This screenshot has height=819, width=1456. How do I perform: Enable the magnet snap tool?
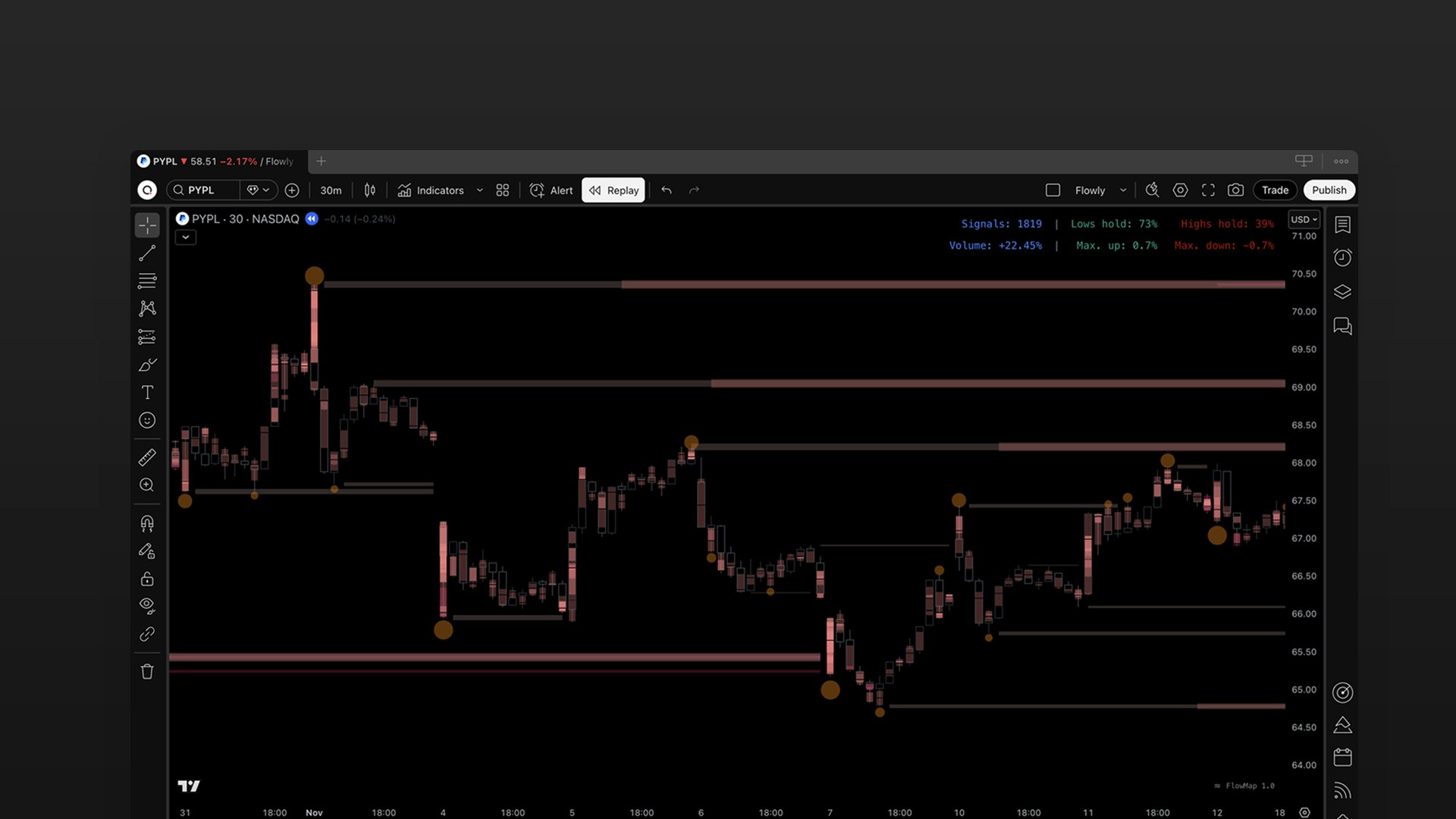tap(147, 523)
